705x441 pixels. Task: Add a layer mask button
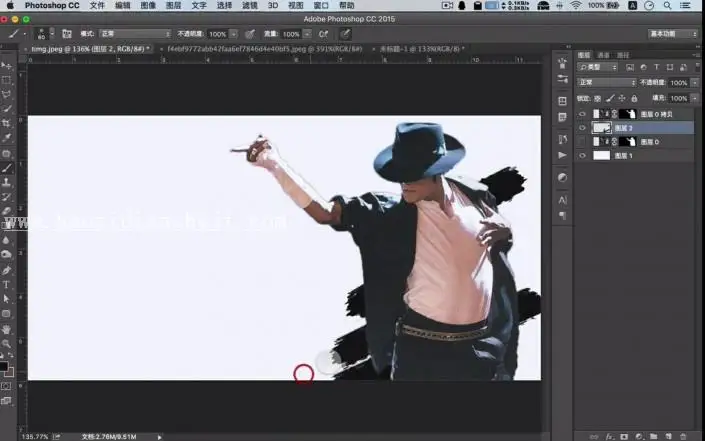pos(624,436)
